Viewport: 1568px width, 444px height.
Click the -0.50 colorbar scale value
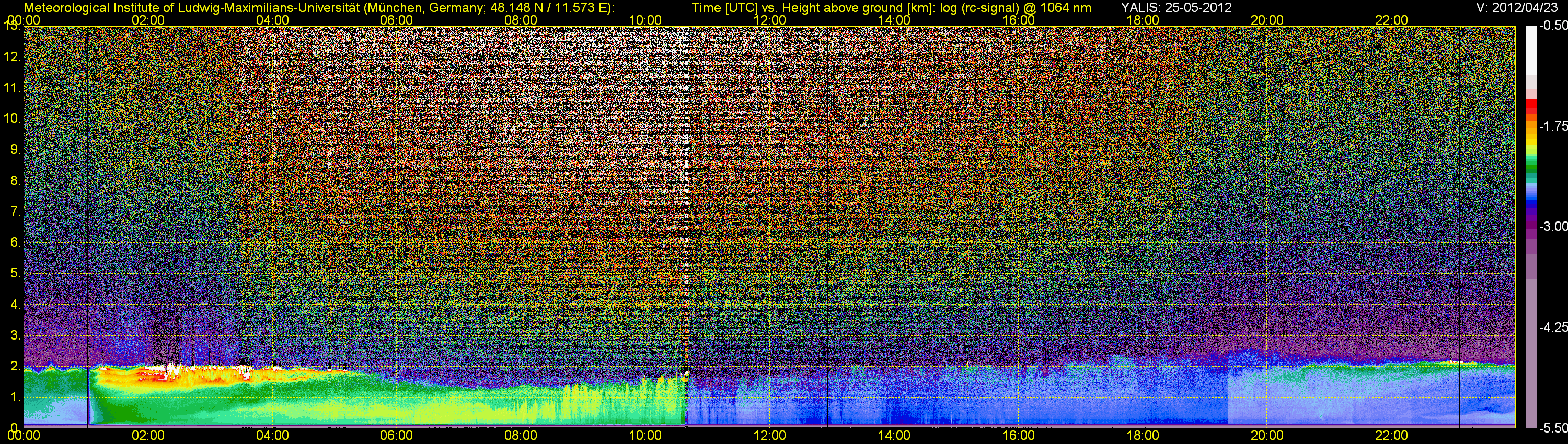[x=1553, y=26]
